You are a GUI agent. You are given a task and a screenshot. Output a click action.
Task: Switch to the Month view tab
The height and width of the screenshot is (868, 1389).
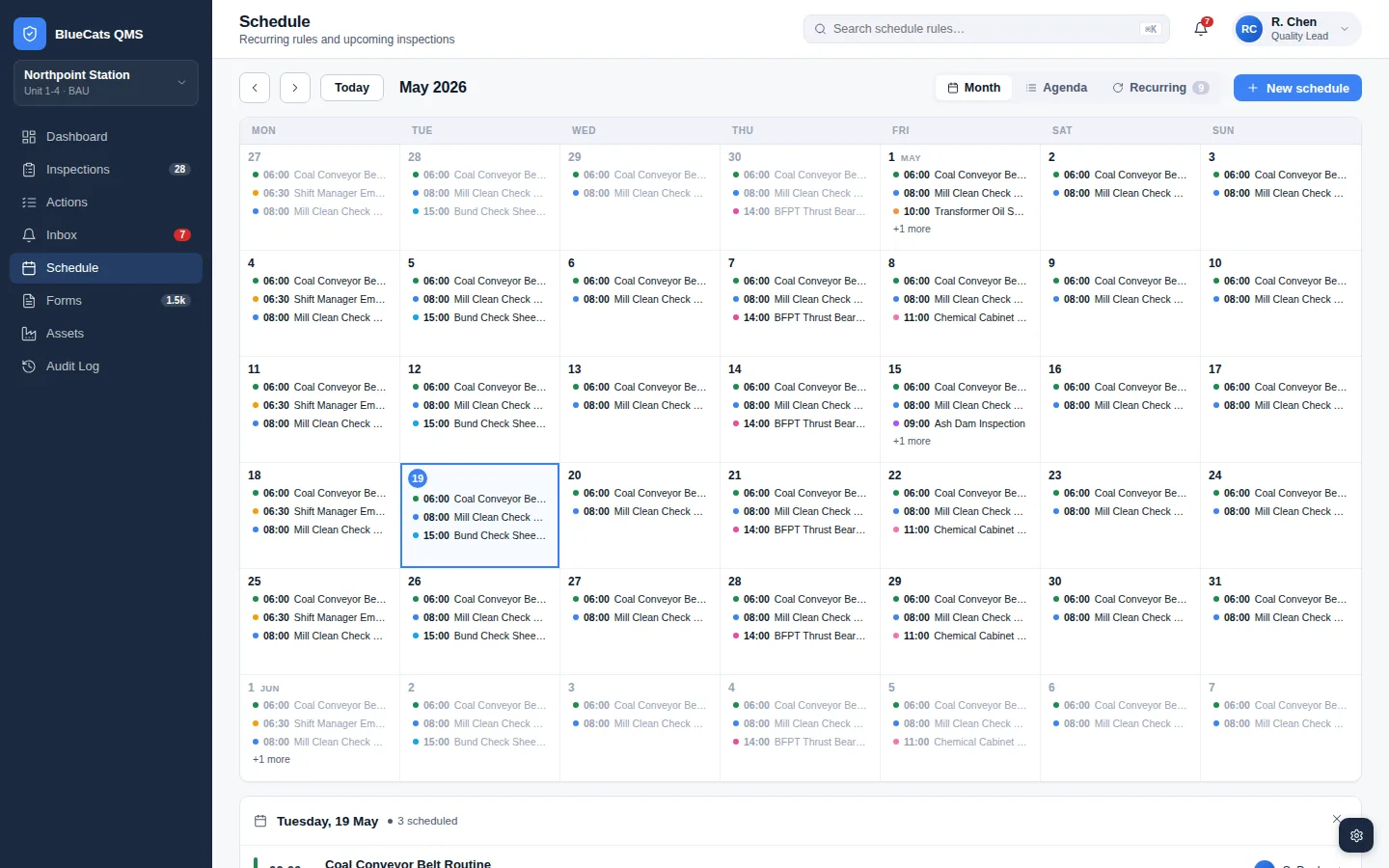tap(974, 88)
